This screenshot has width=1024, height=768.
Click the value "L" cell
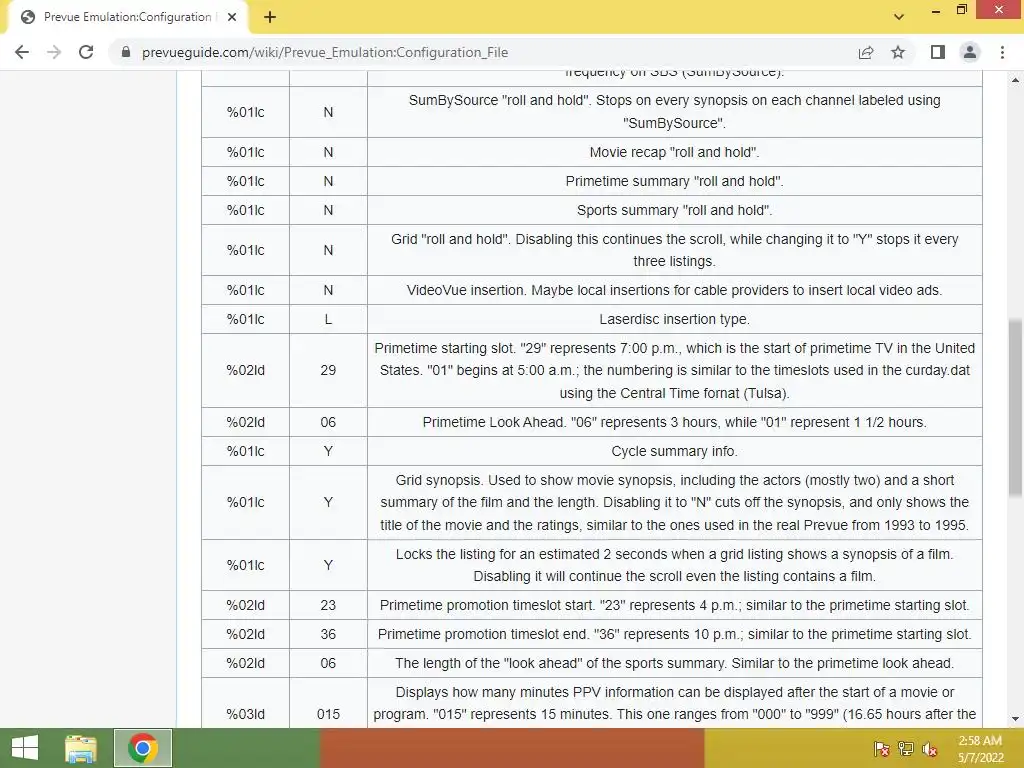tap(328, 319)
